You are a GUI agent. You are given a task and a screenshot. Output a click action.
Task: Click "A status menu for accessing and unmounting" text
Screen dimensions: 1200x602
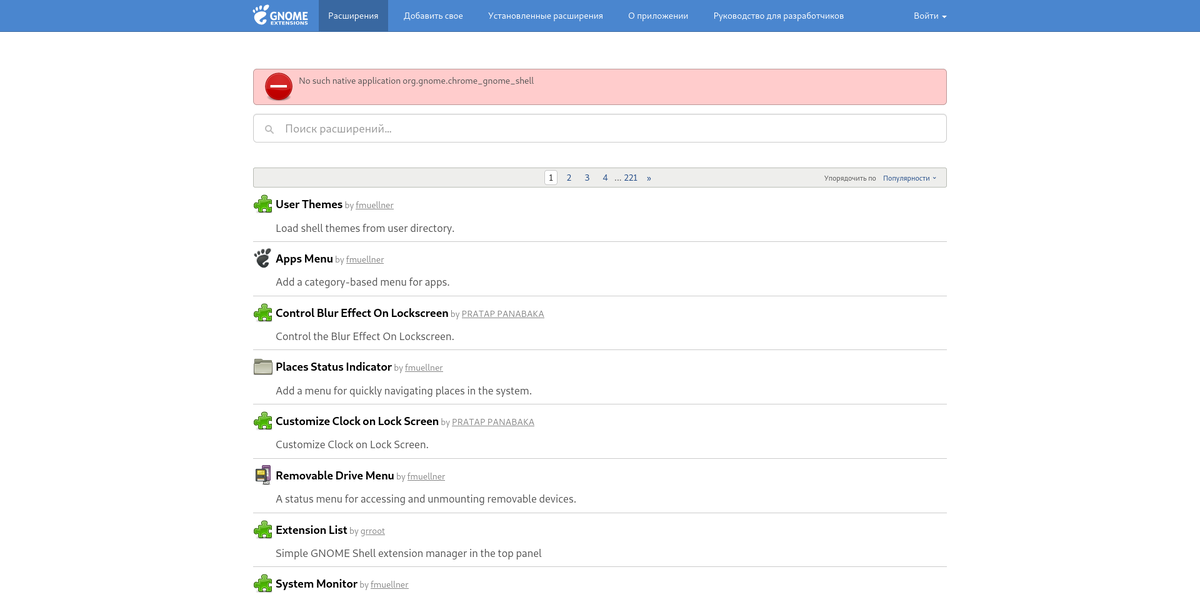426,498
